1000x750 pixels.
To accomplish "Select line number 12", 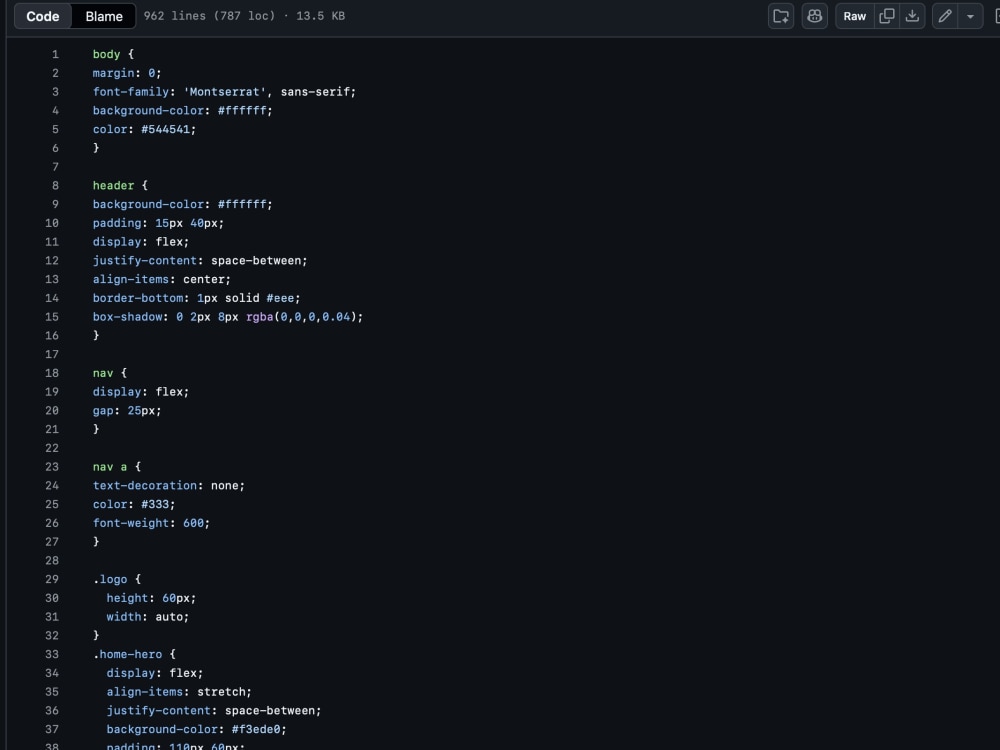I will [x=52, y=260].
